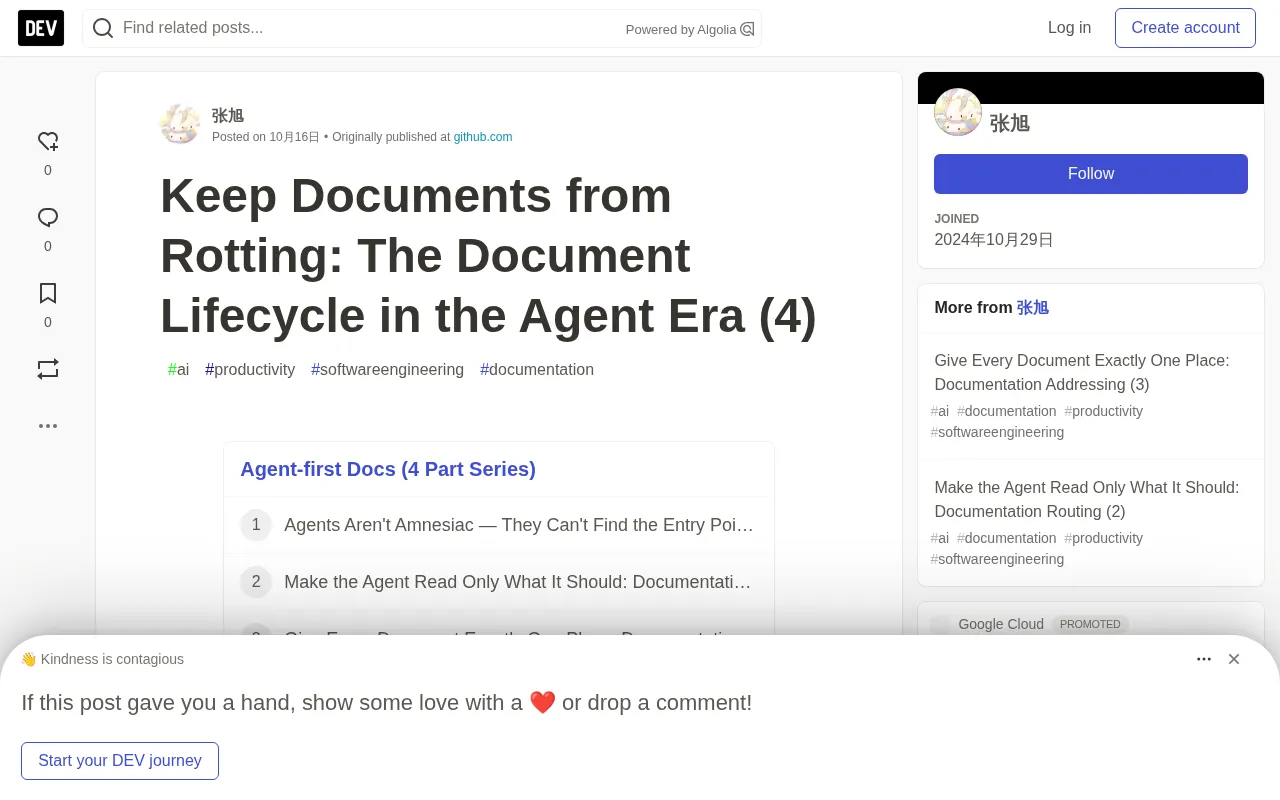Click Start your DEV journey button
Image resolution: width=1280 pixels, height=800 pixels.
[x=120, y=761]
